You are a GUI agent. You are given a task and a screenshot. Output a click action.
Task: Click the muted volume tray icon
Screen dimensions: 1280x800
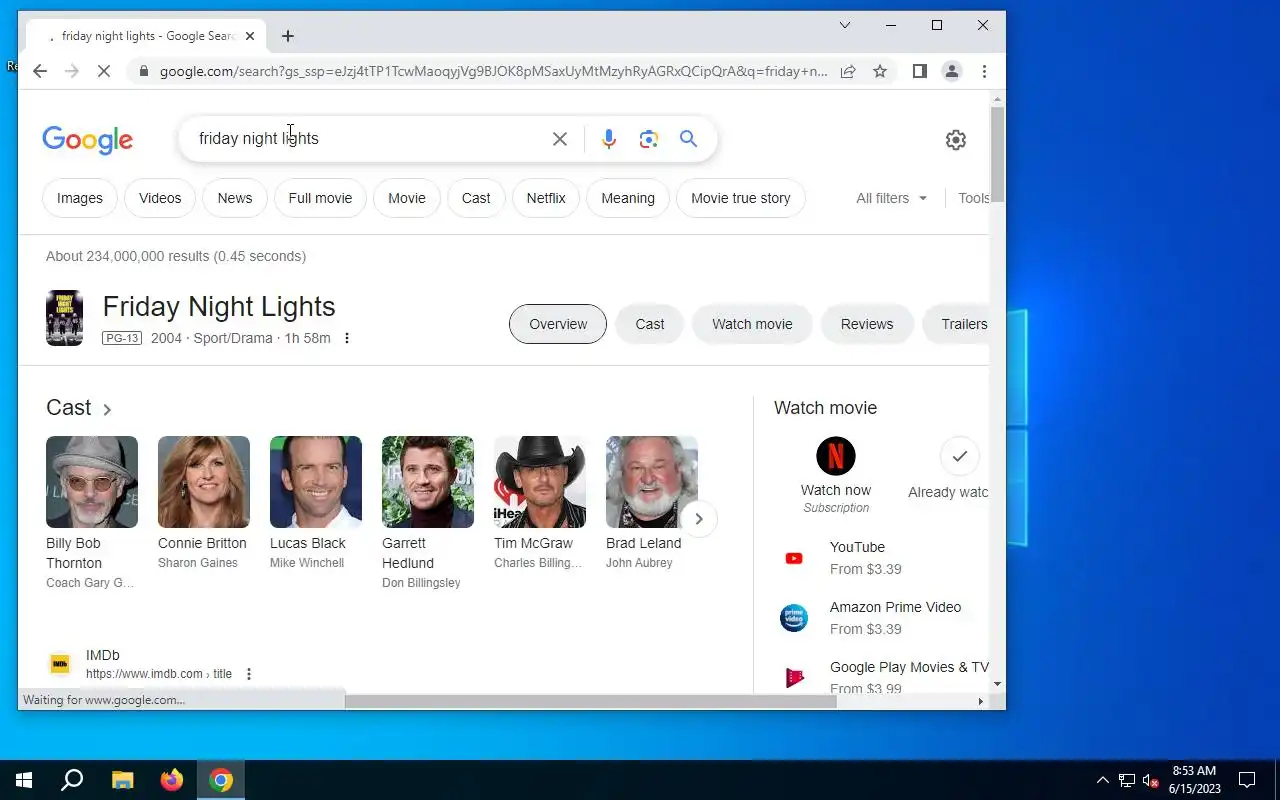click(1151, 780)
